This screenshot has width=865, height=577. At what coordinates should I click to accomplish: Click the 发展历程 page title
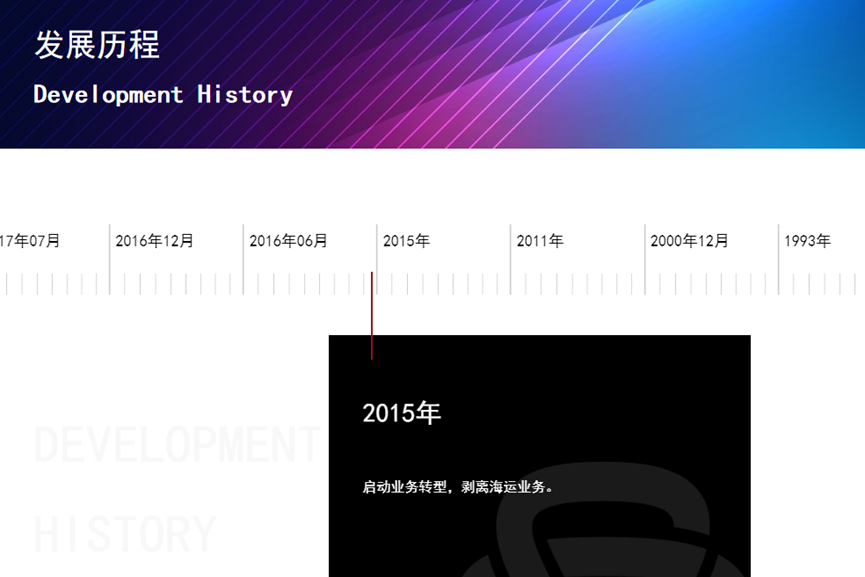(97, 45)
